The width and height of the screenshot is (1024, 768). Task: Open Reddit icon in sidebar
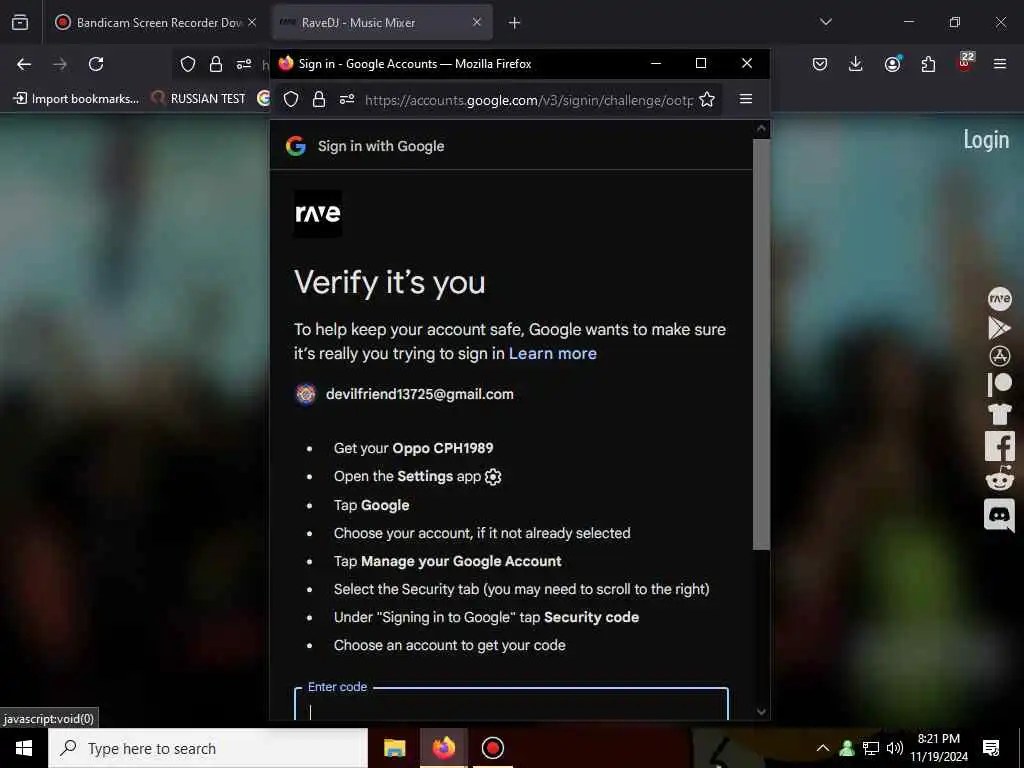click(x=999, y=479)
